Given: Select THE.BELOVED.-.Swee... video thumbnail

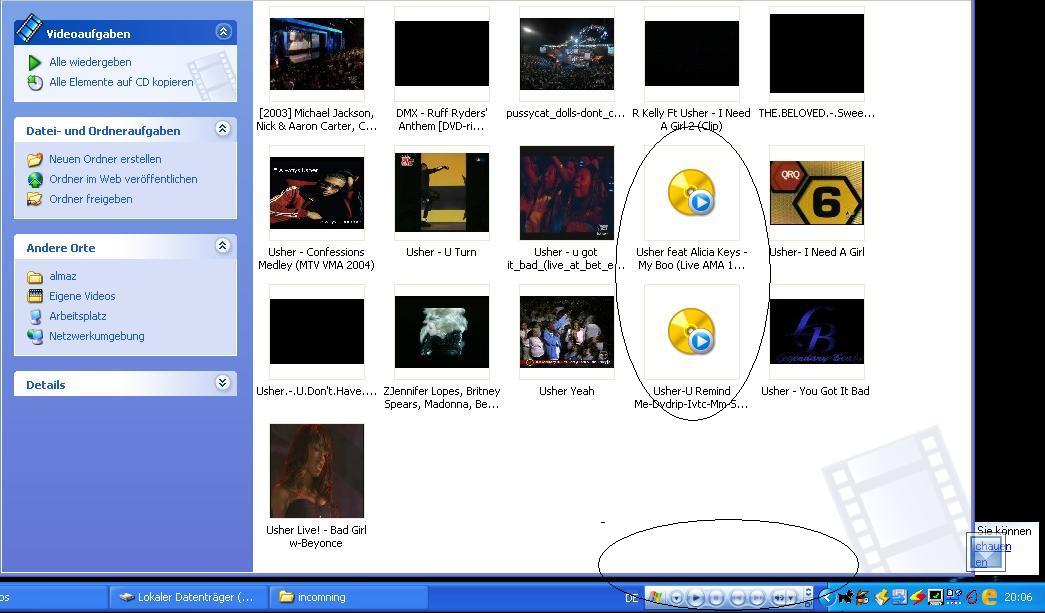Looking at the screenshot, I should click(x=816, y=54).
